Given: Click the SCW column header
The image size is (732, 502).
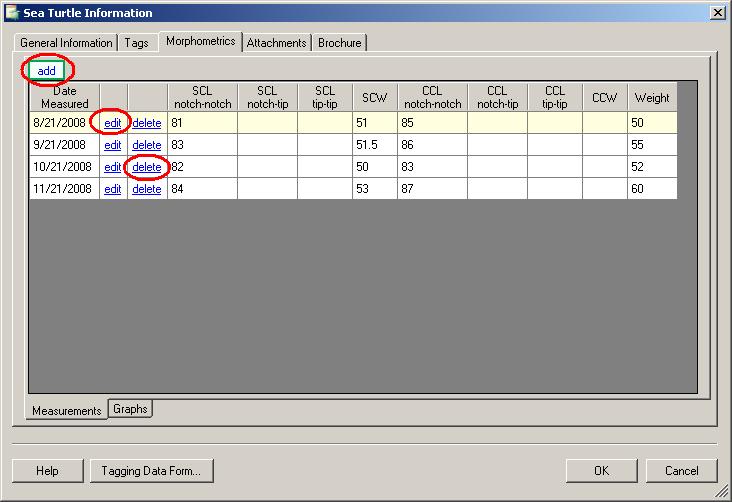Looking at the screenshot, I should click(374, 97).
